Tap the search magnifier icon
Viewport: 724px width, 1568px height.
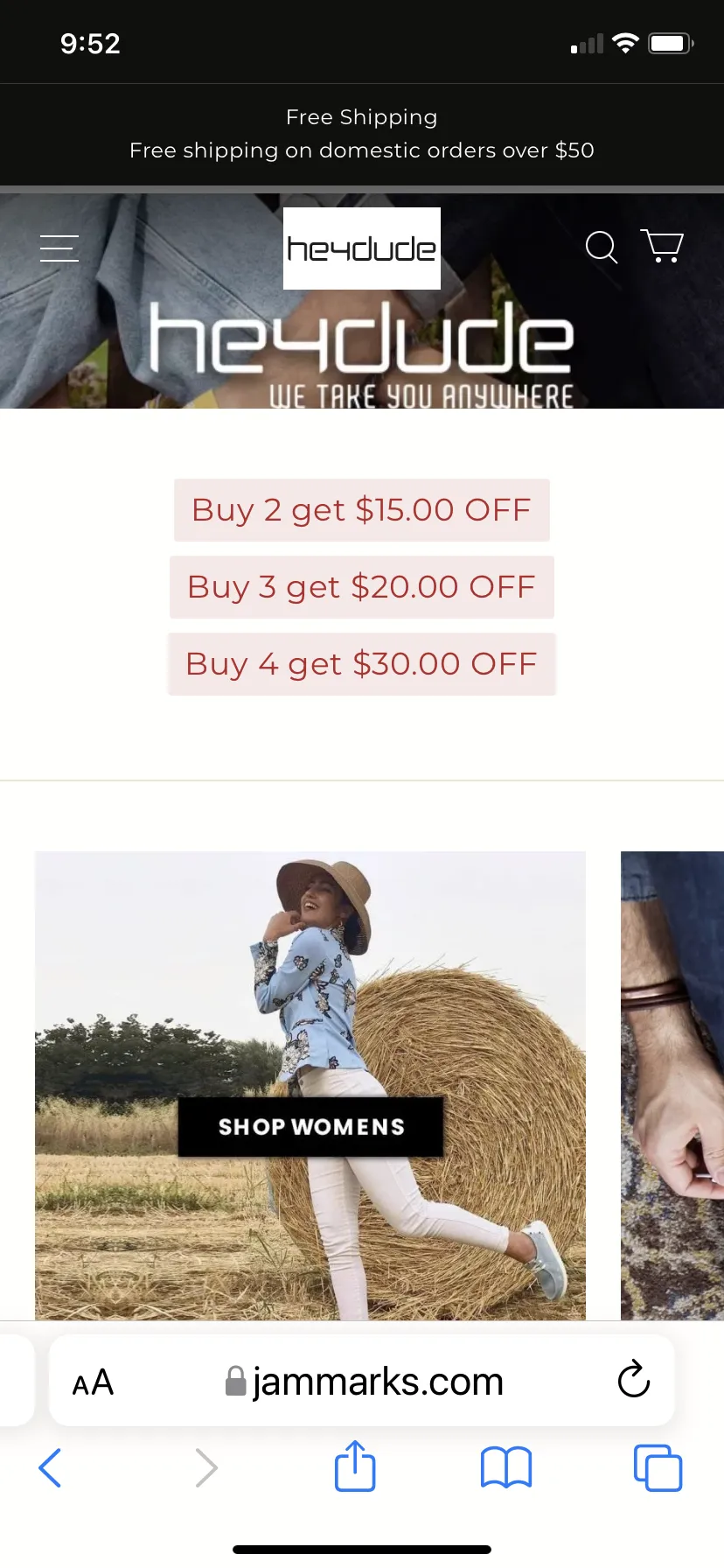602,247
